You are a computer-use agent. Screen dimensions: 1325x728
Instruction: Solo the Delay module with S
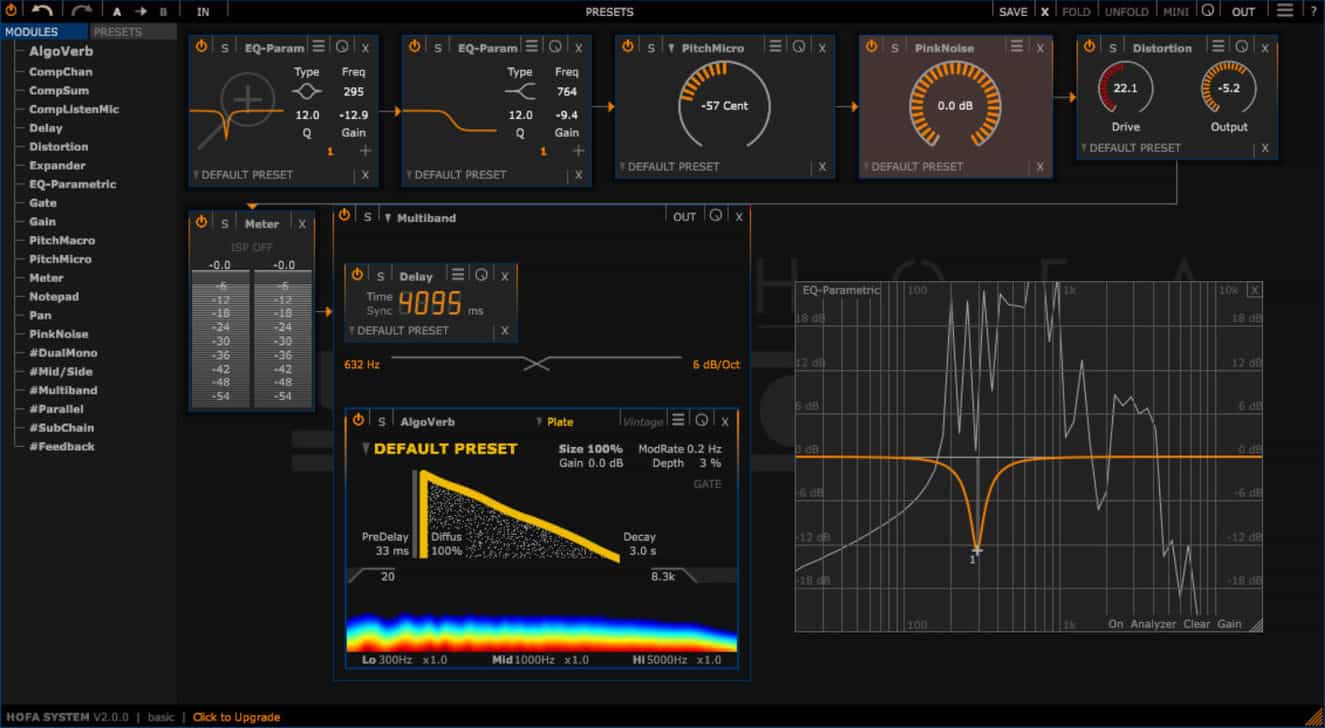[x=380, y=276]
